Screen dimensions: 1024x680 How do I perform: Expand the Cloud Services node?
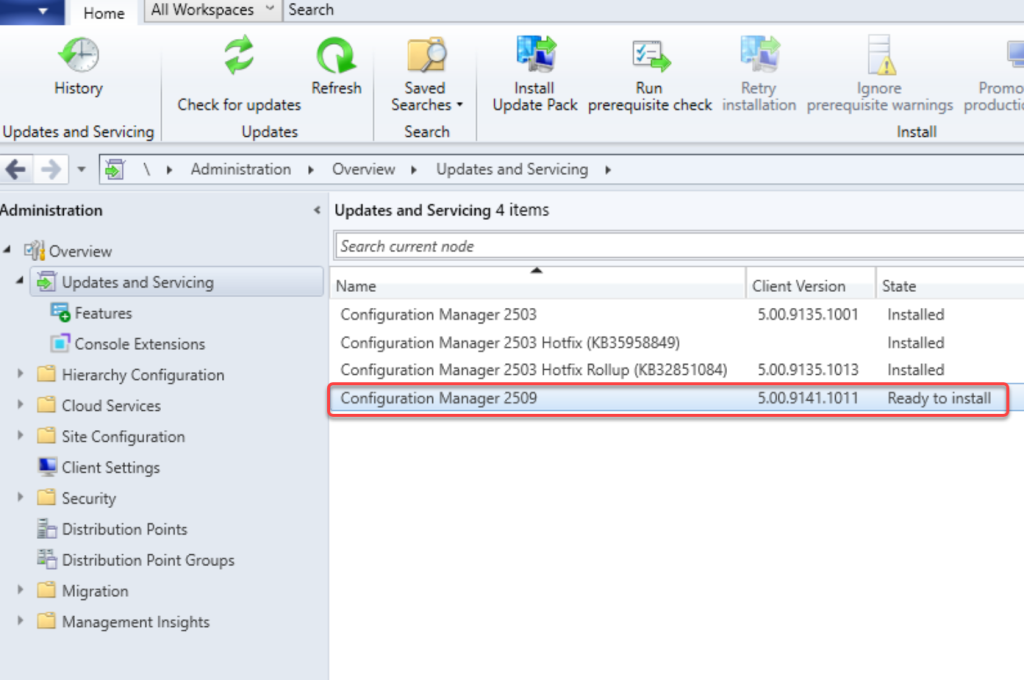tap(20, 404)
